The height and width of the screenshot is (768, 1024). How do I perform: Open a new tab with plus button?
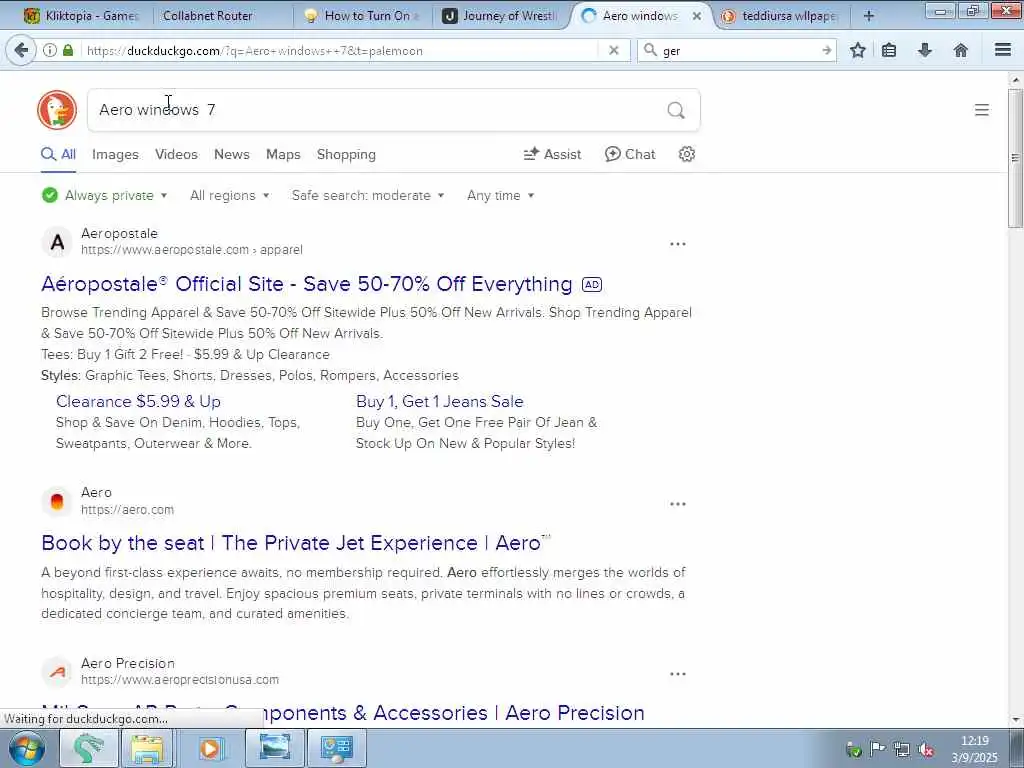(x=869, y=16)
